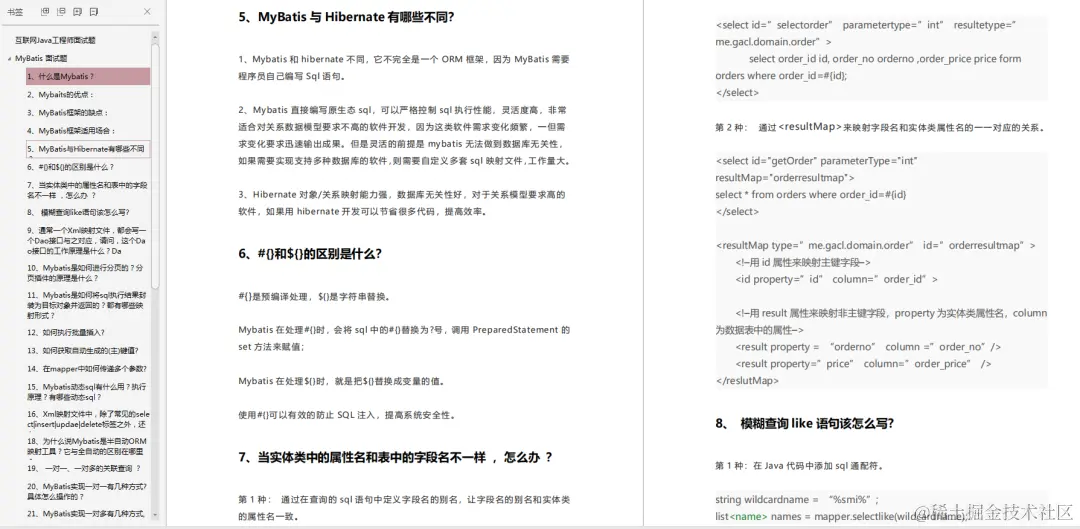The image size is (1080, 529).
Task: Go to bookmark 3、MyBatis框架的缺点
Action: point(68,112)
